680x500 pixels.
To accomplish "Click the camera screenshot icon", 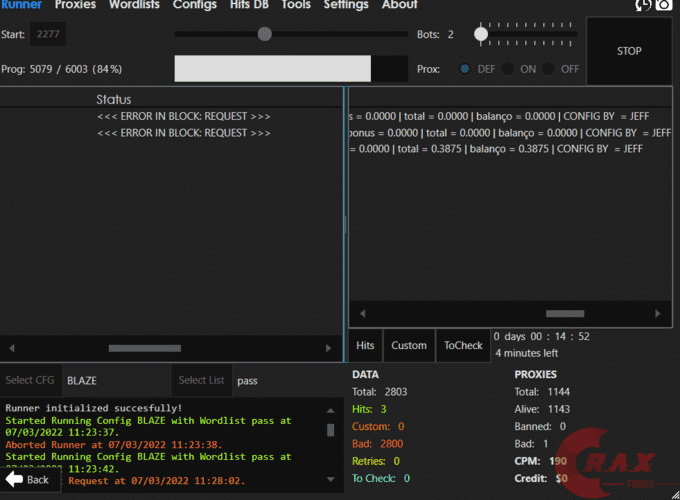I will [x=664, y=5].
